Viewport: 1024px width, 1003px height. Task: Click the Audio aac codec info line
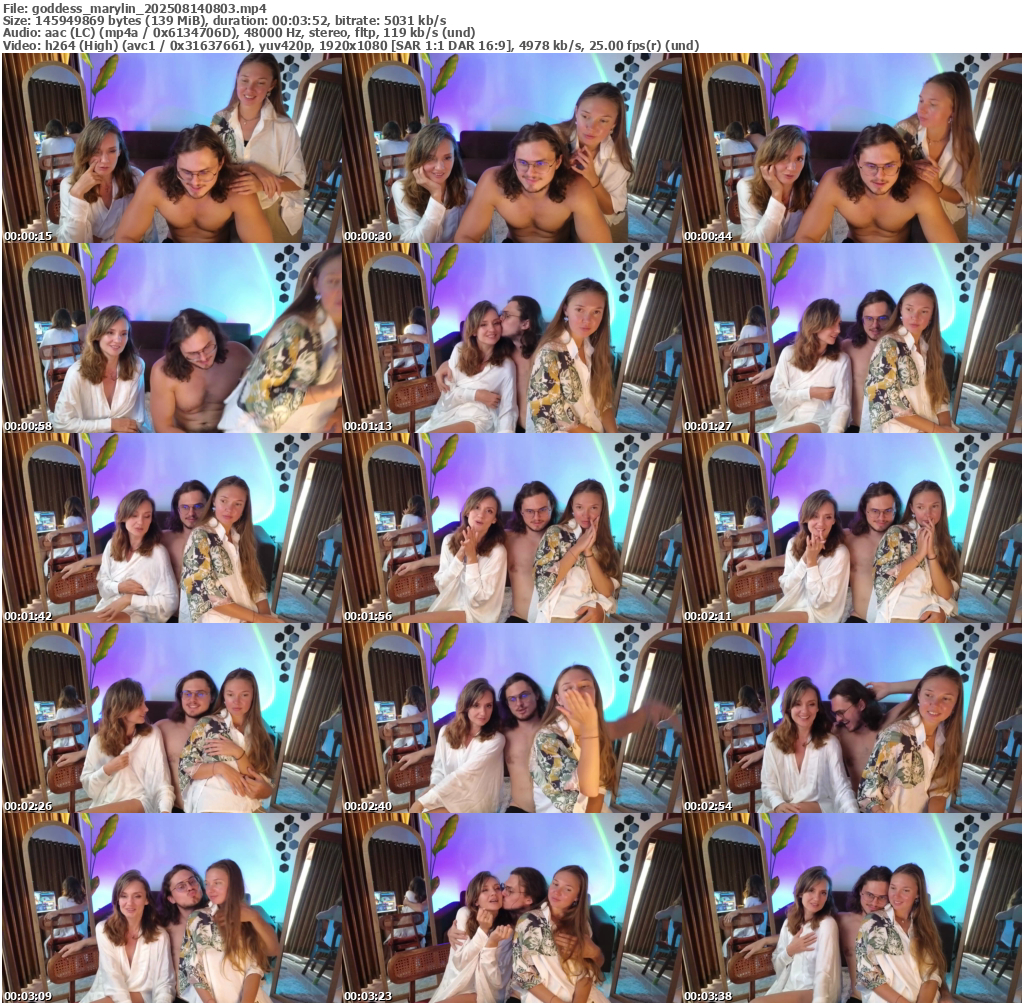tap(239, 33)
